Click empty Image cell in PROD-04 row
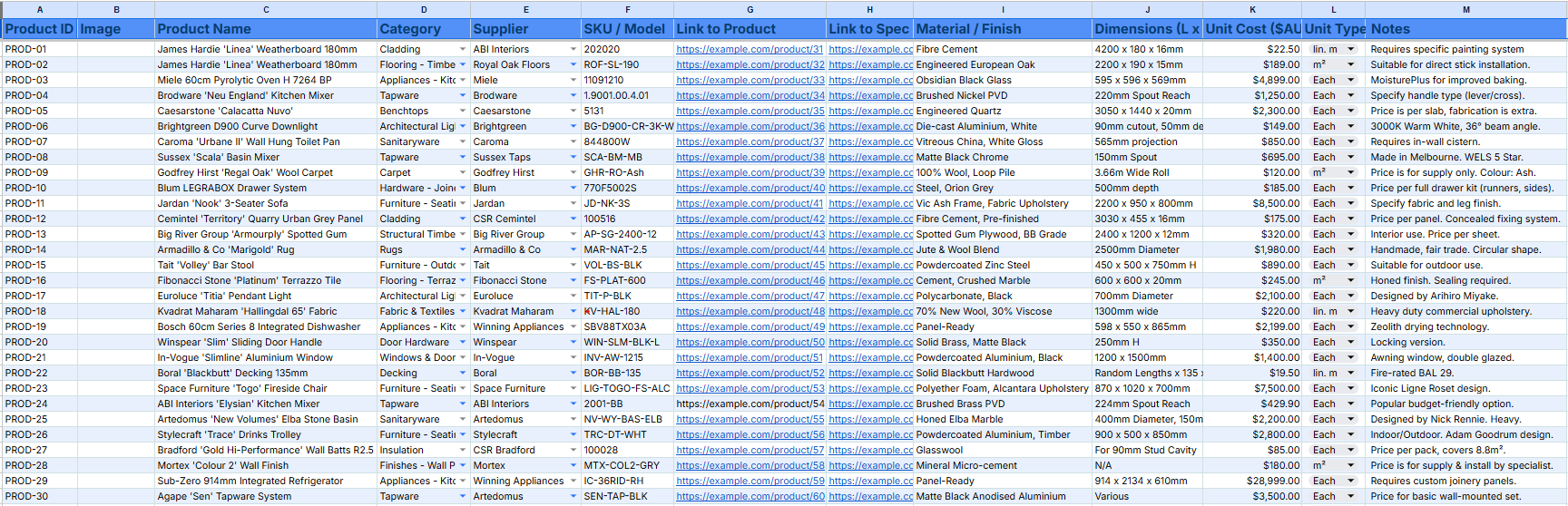The height and width of the screenshot is (506, 1568). (116, 96)
